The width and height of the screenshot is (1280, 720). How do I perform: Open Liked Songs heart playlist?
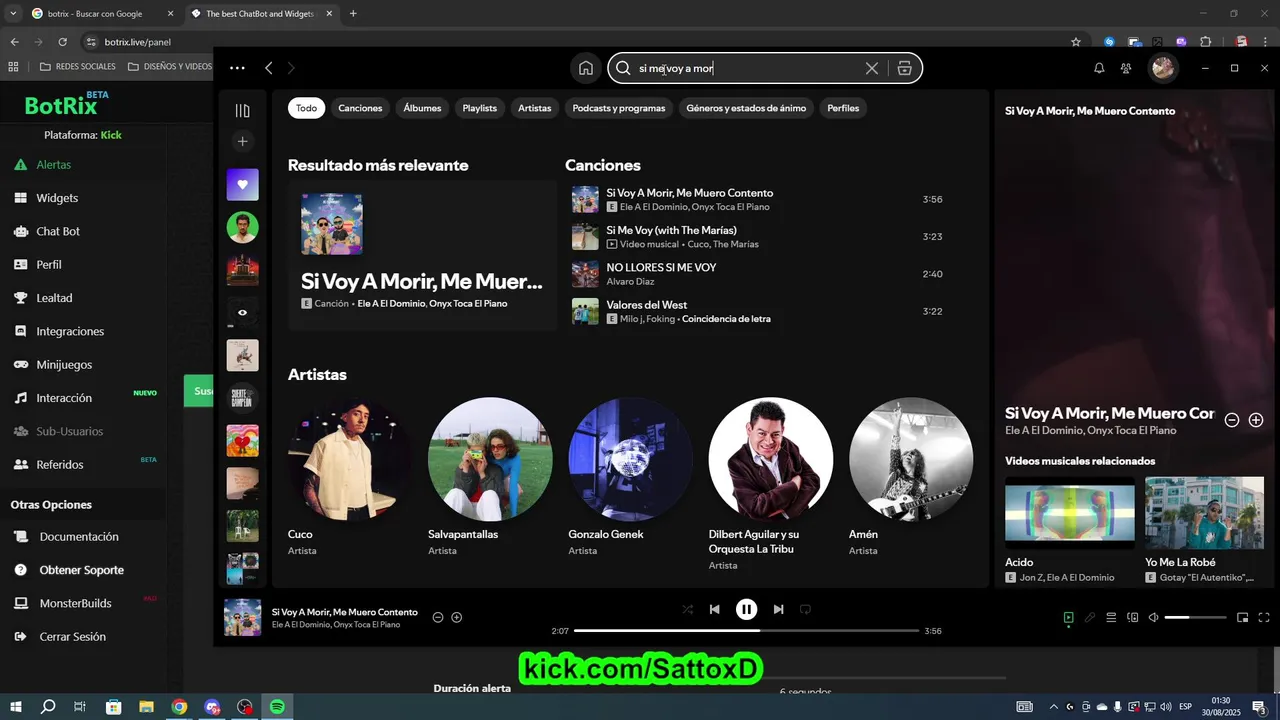[242, 184]
